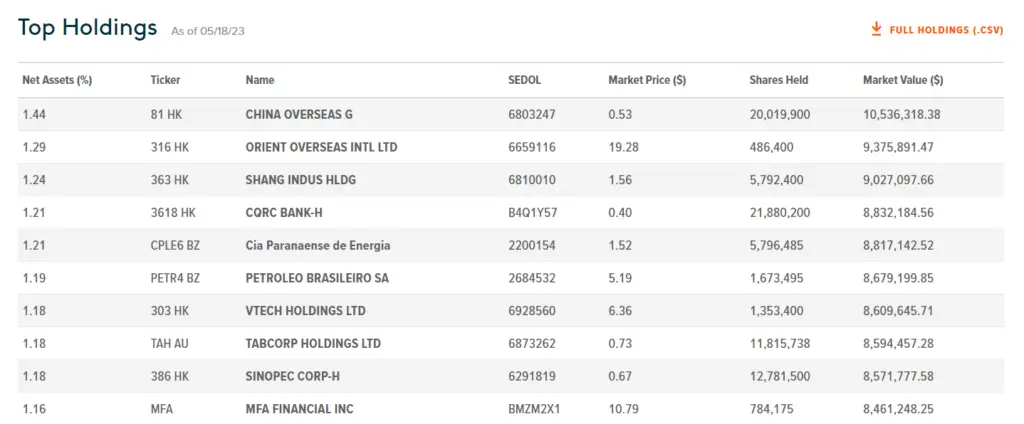Click SEDOL 6803247
The image size is (1024, 424).
(532, 114)
